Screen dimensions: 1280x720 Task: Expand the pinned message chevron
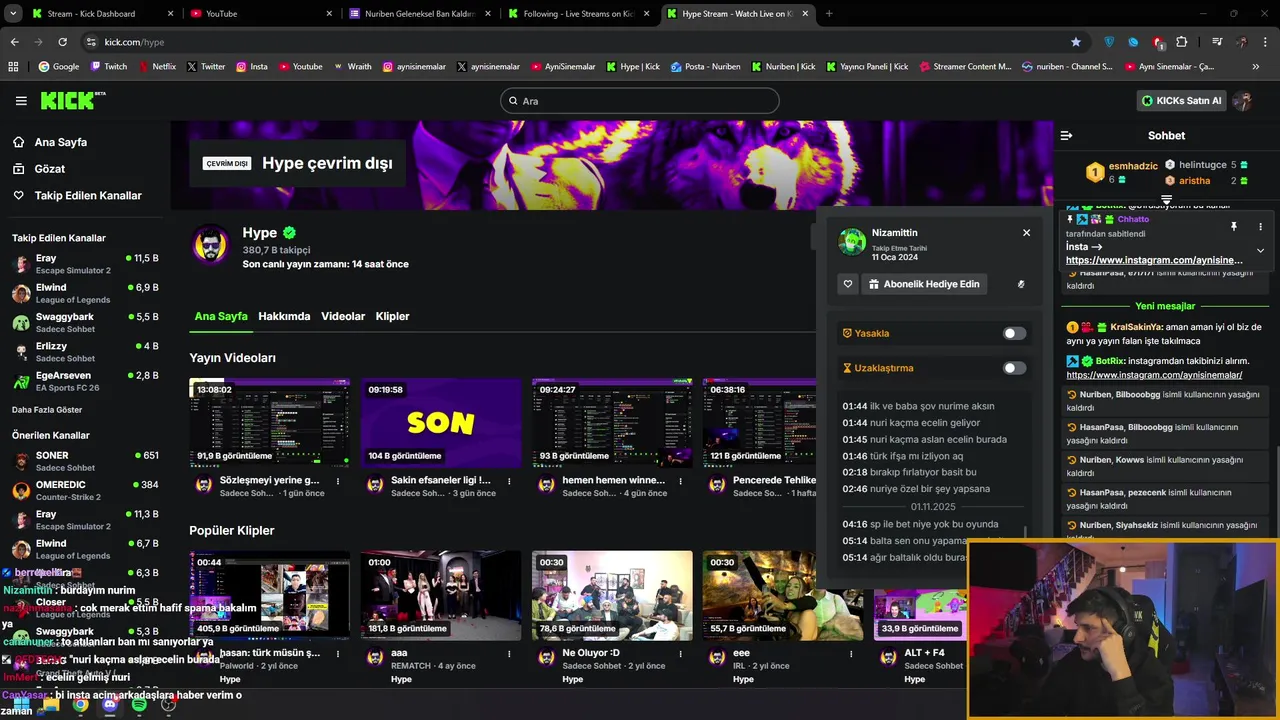coord(1260,250)
